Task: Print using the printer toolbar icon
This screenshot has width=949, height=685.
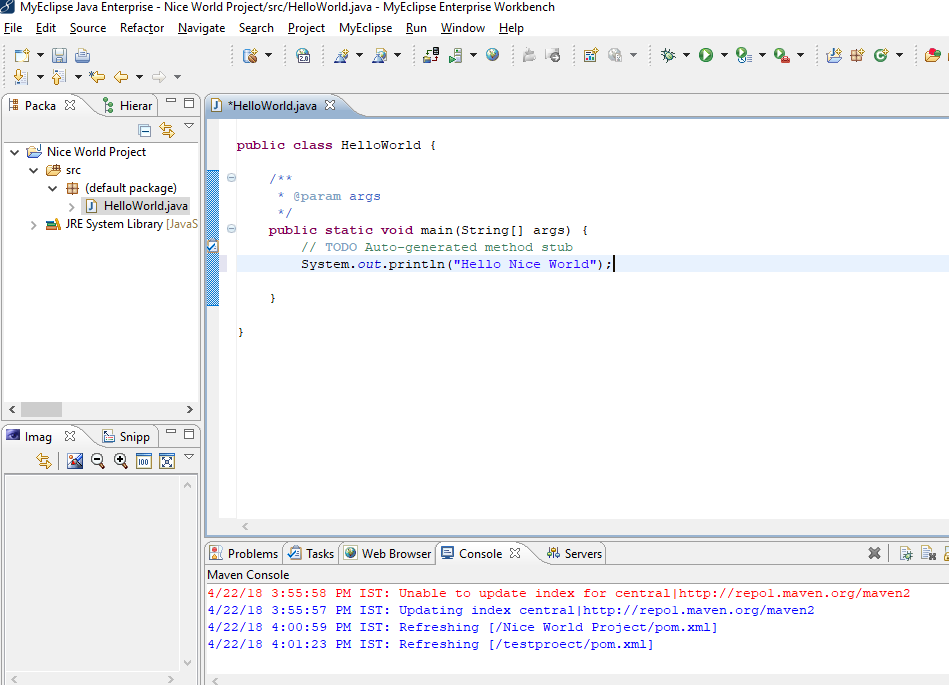Action: (x=82, y=56)
